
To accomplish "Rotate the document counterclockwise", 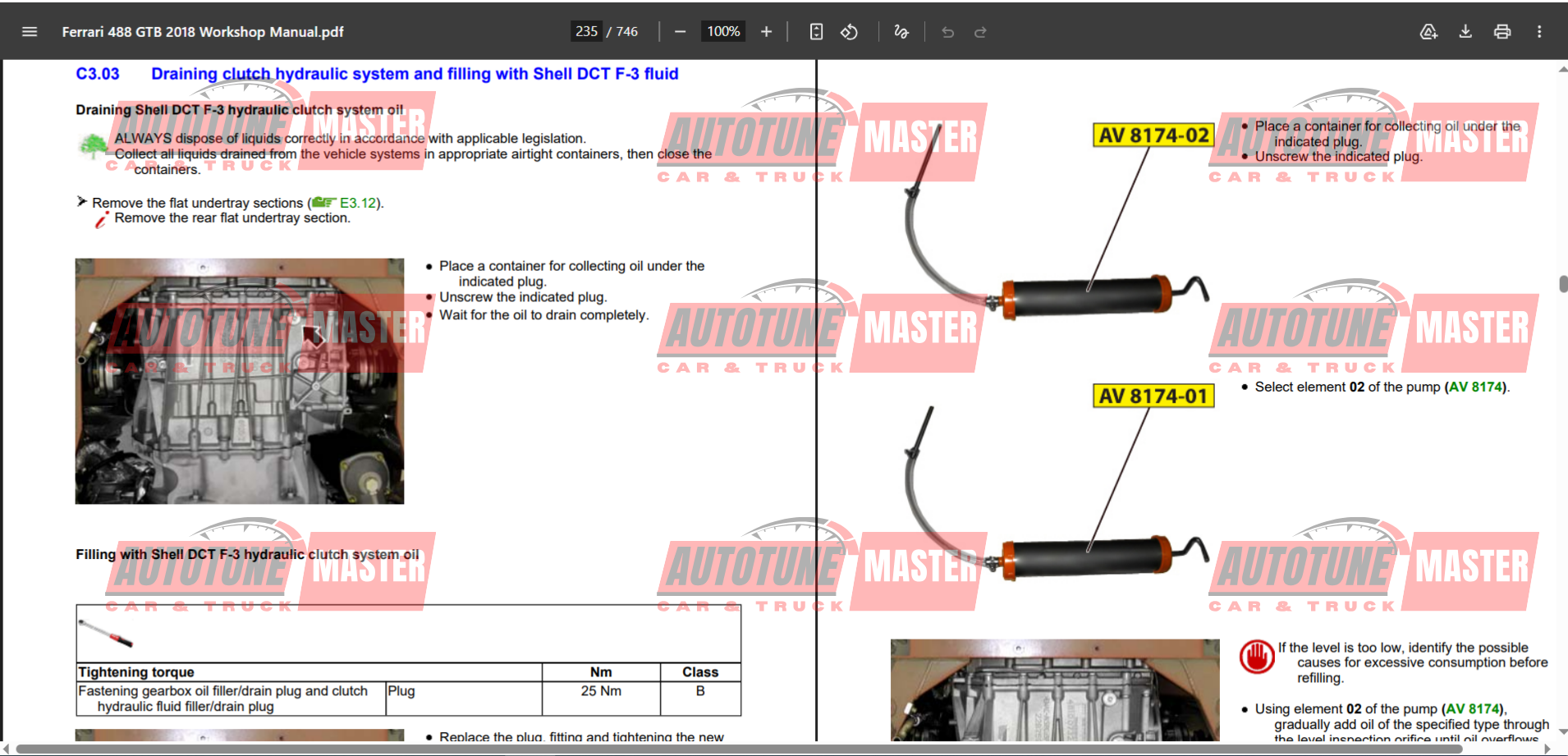I will pos(850,32).
